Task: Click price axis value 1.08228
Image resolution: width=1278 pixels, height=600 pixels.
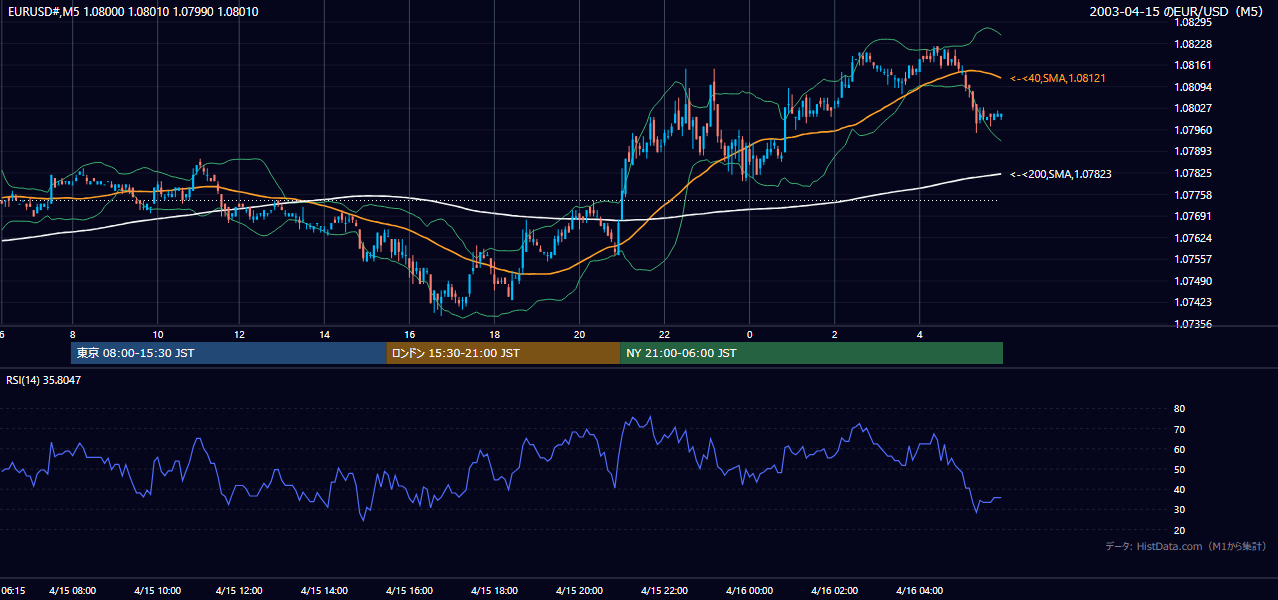Action: pos(1193,44)
